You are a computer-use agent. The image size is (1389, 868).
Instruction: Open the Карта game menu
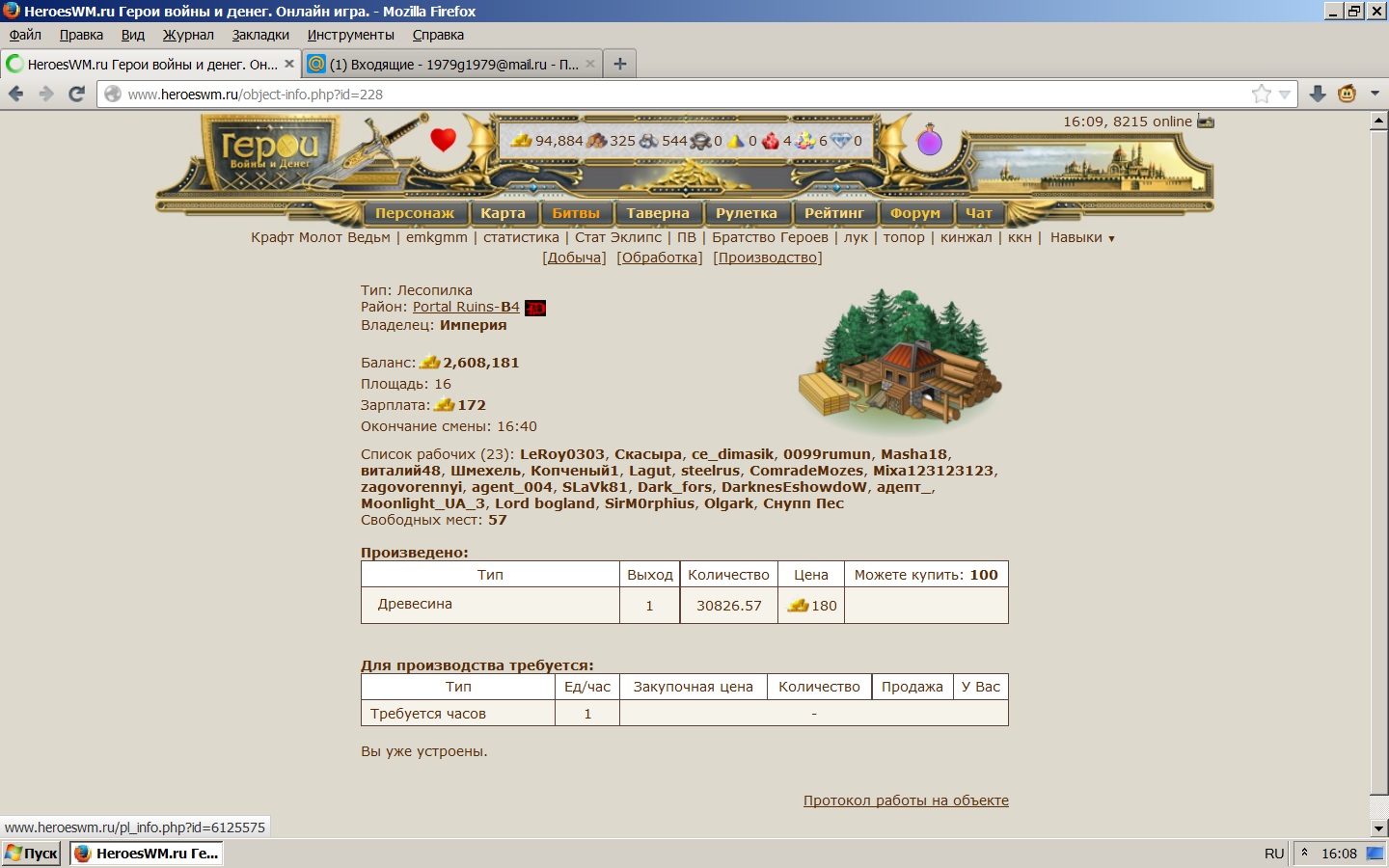[504, 213]
